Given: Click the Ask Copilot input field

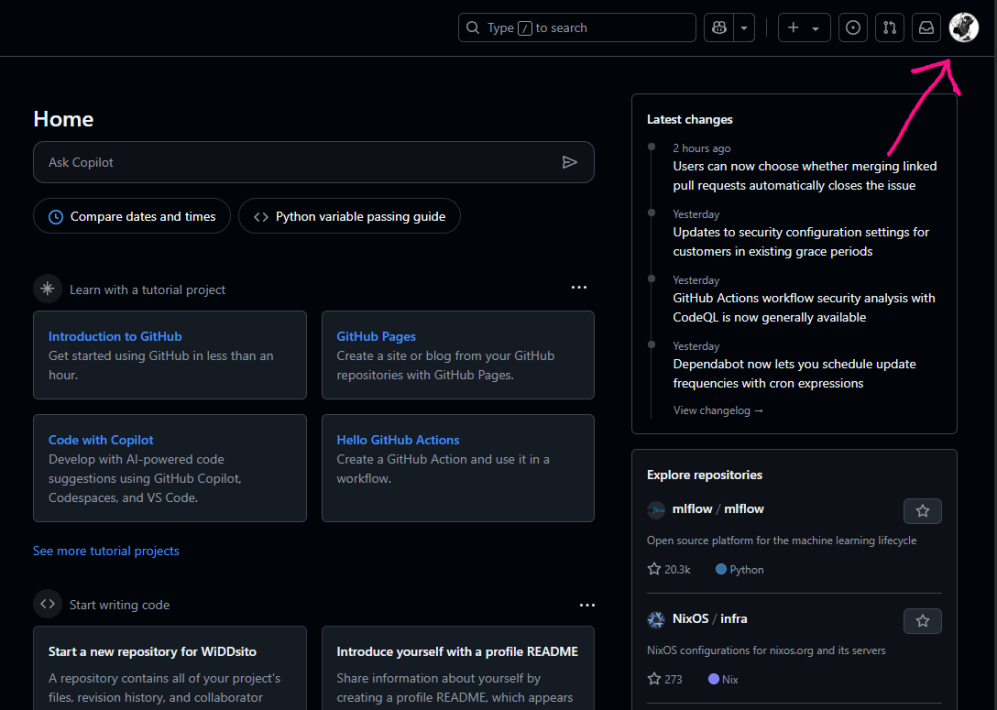Looking at the screenshot, I should [x=313, y=162].
